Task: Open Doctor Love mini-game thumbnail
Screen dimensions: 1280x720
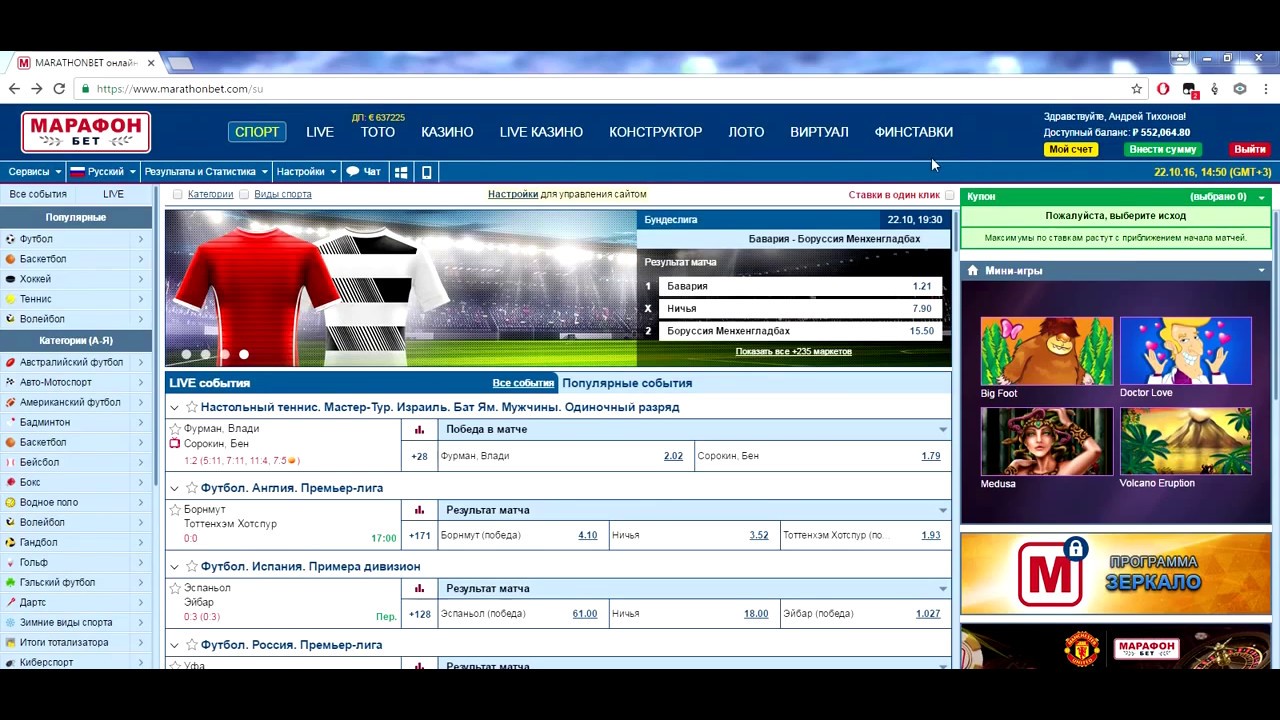Action: 1185,351
